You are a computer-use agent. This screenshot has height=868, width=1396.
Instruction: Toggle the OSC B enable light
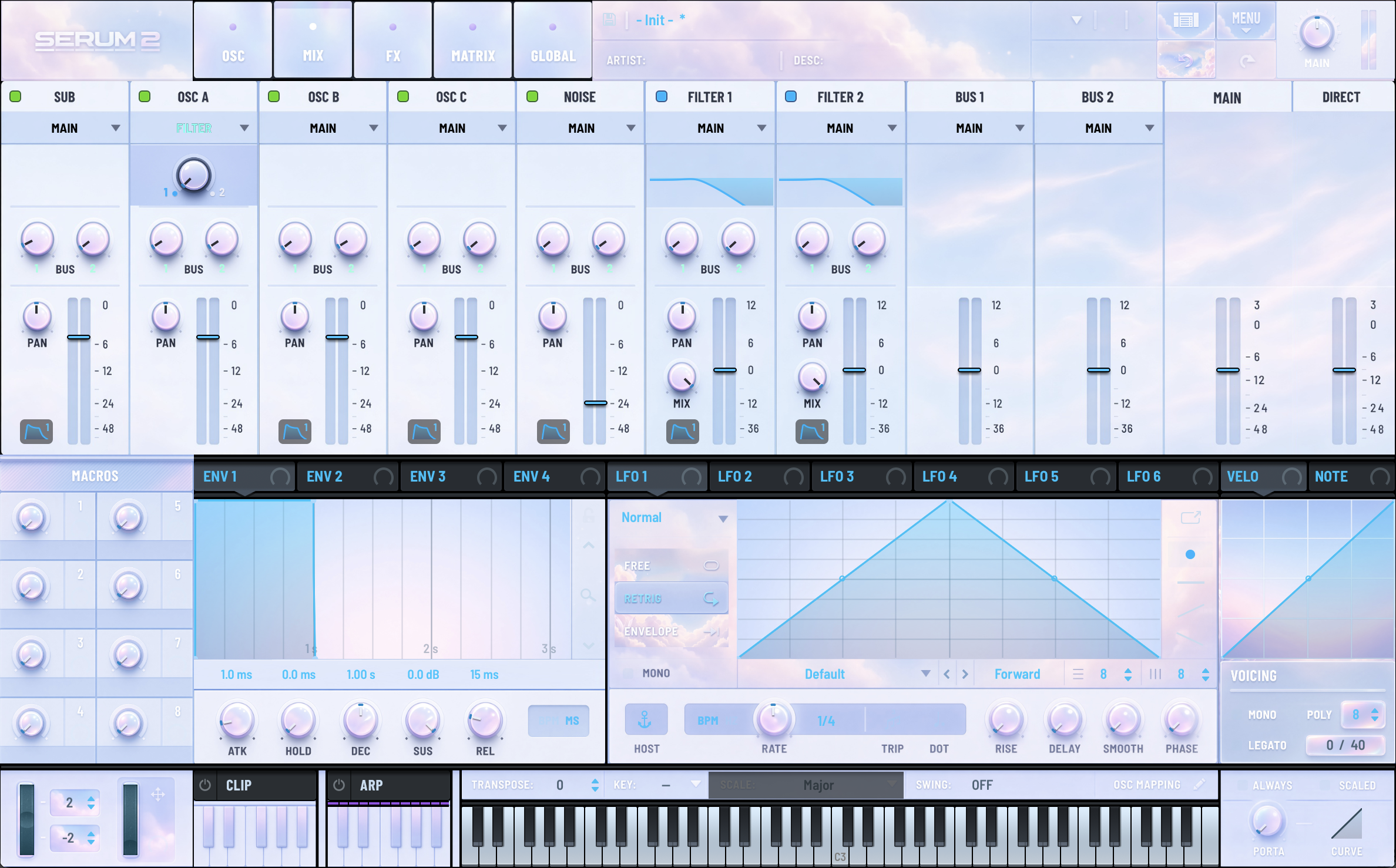tap(274, 96)
